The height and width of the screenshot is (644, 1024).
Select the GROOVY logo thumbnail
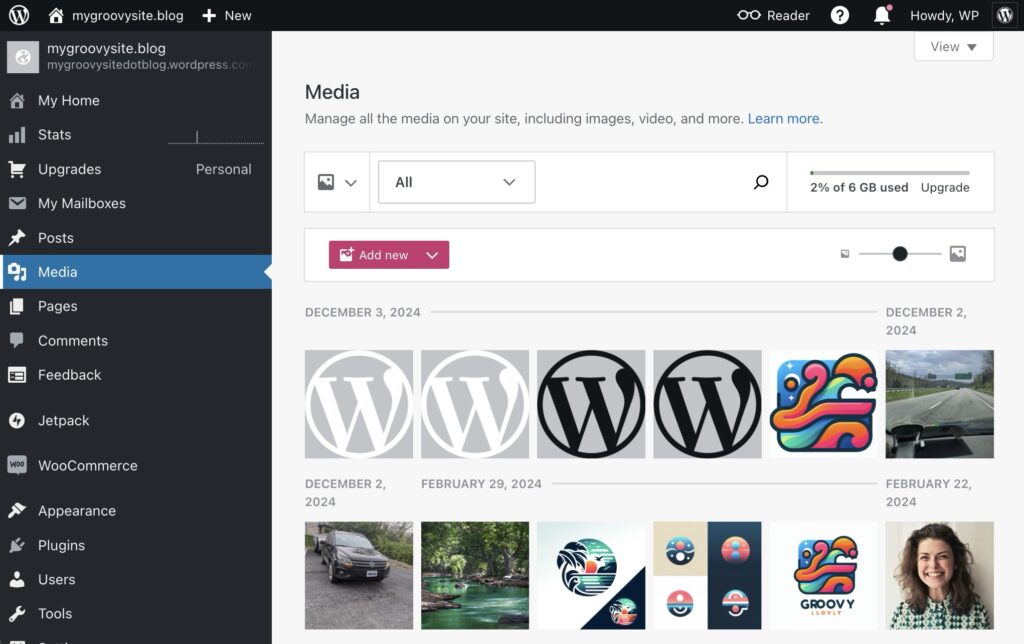click(x=824, y=575)
